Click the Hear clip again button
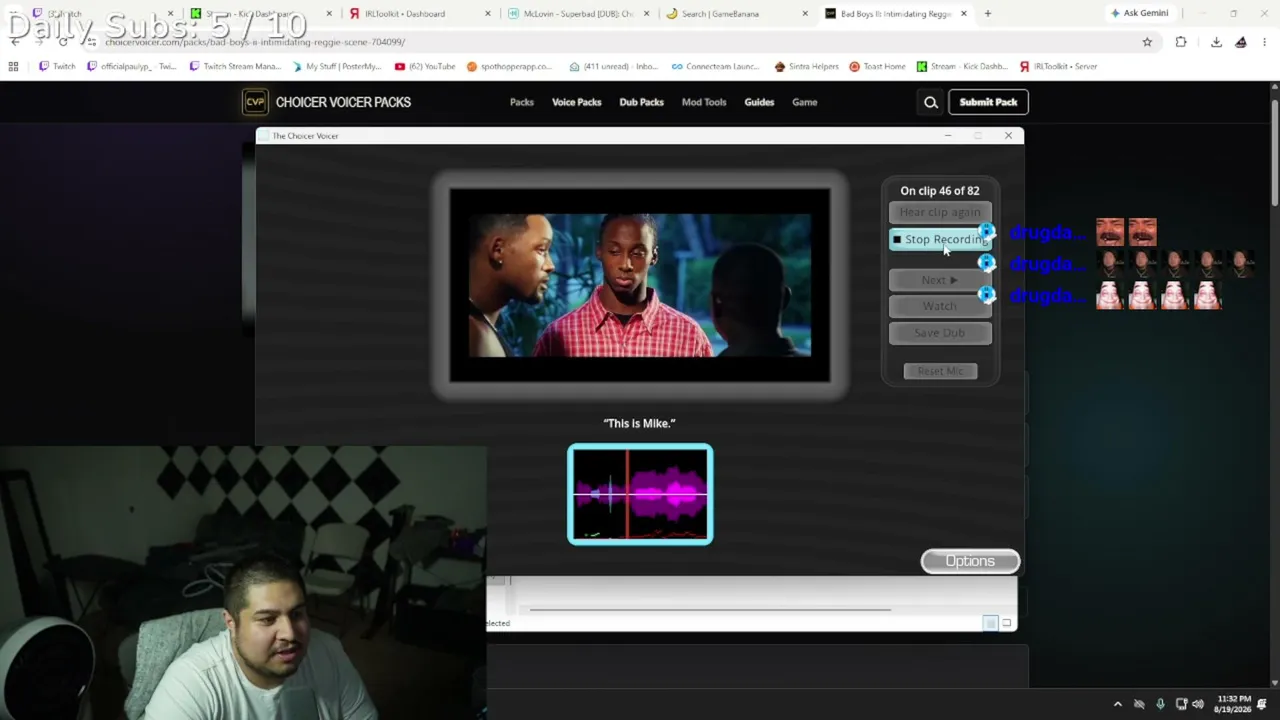This screenshot has width=1280, height=720. click(940, 212)
